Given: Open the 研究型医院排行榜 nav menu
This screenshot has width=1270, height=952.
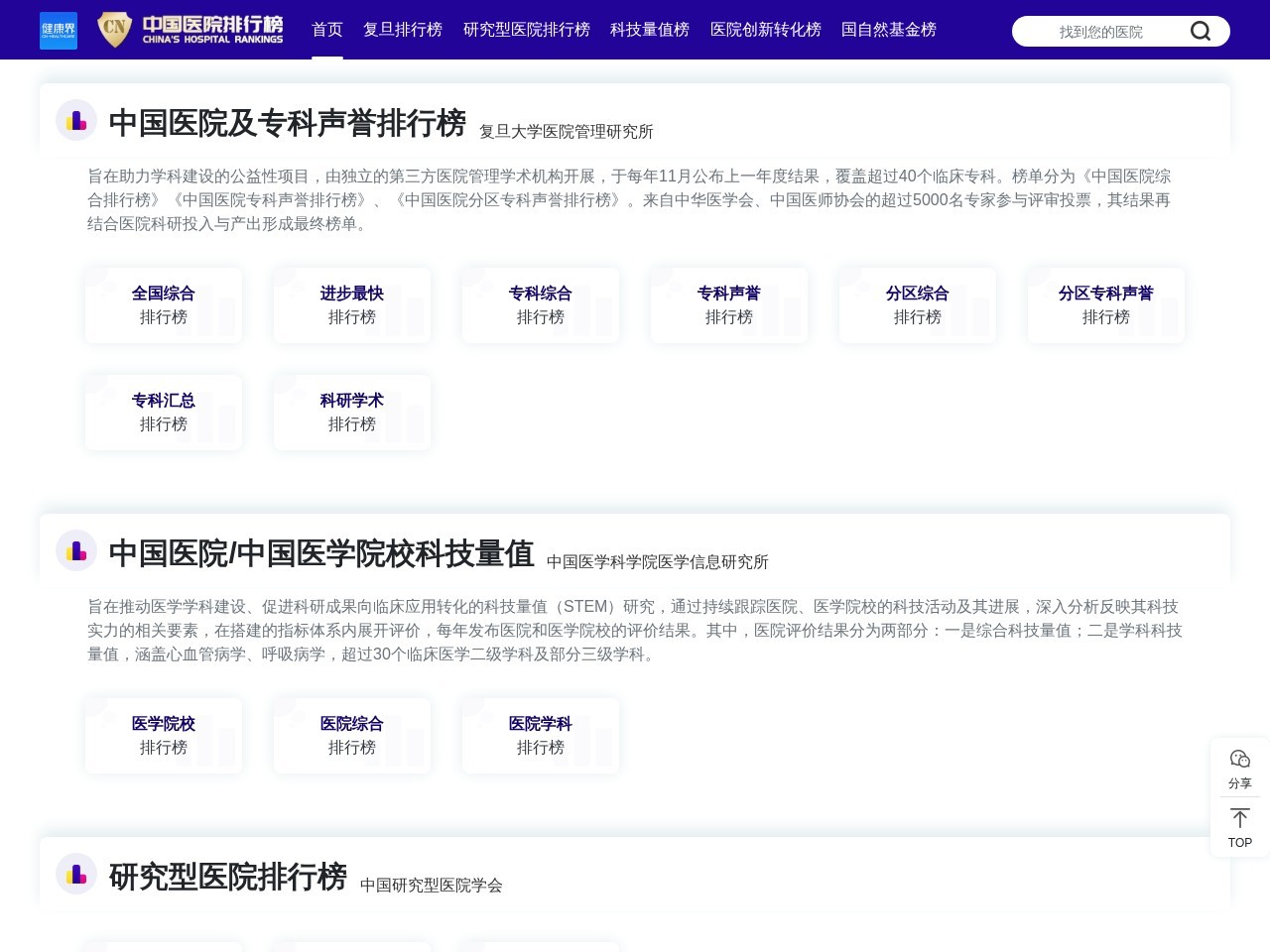Looking at the screenshot, I should tap(527, 30).
